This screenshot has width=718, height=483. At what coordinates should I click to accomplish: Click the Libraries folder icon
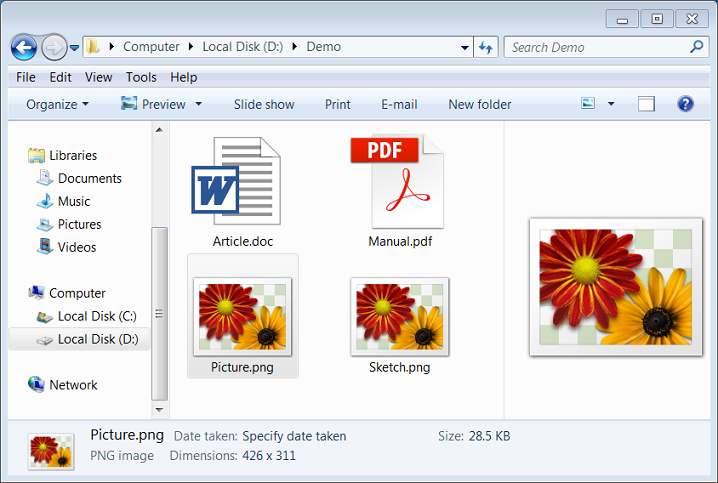(x=36, y=156)
